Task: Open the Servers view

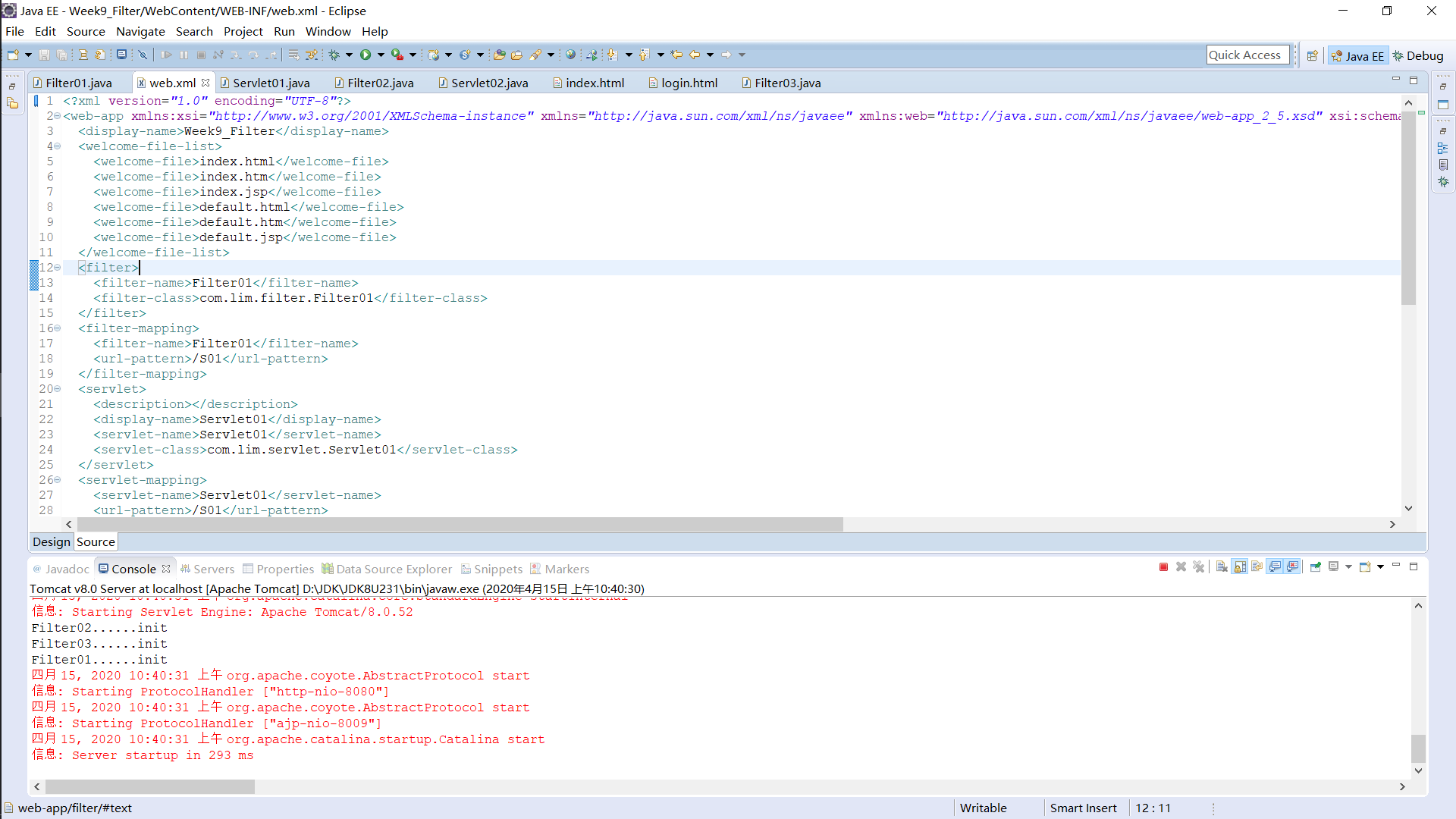Action: point(212,569)
